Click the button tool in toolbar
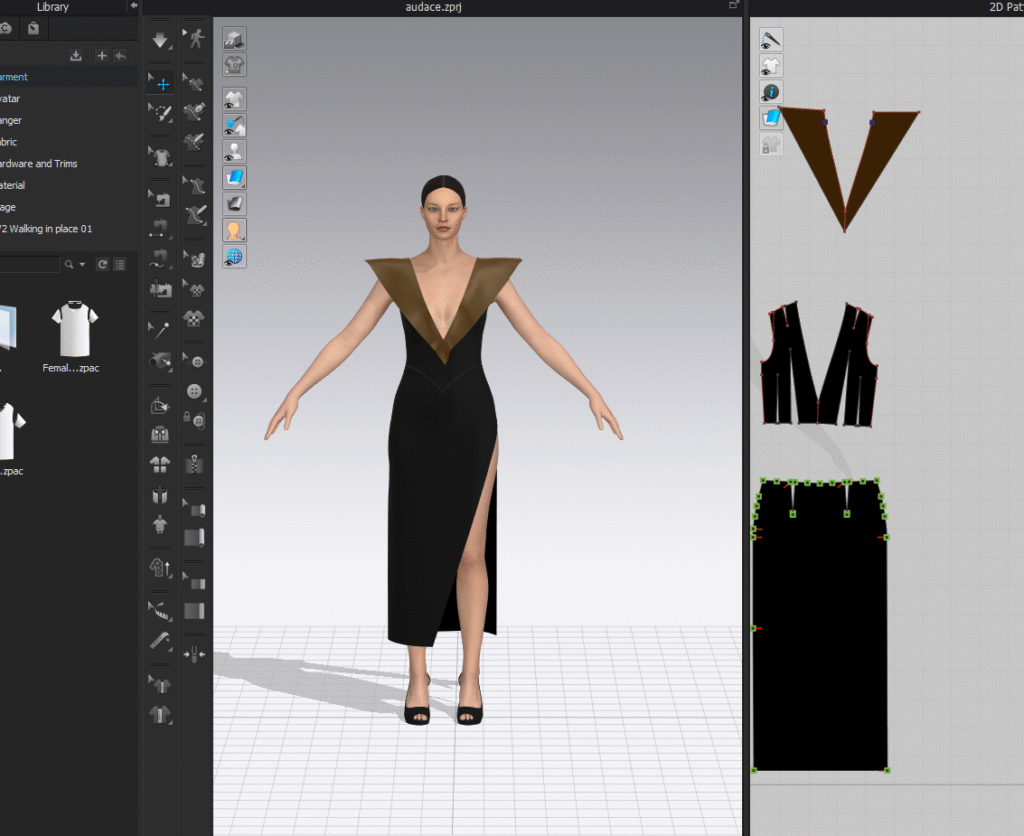Viewport: 1024px width, 836px height. click(196, 391)
